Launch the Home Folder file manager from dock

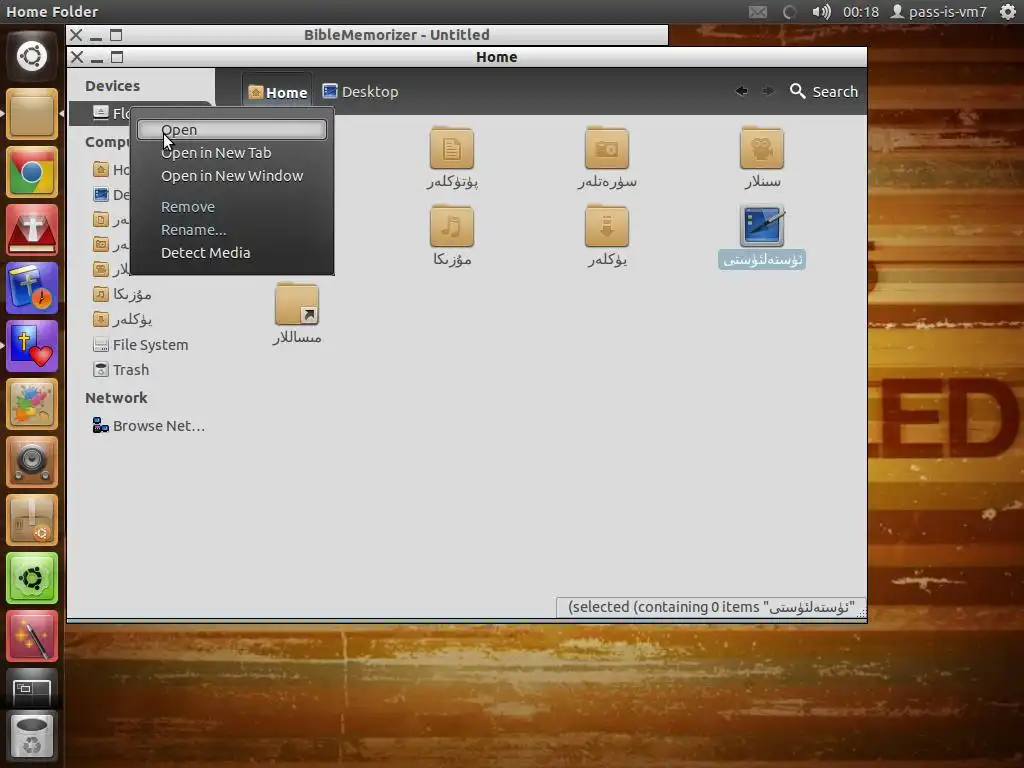click(31, 114)
